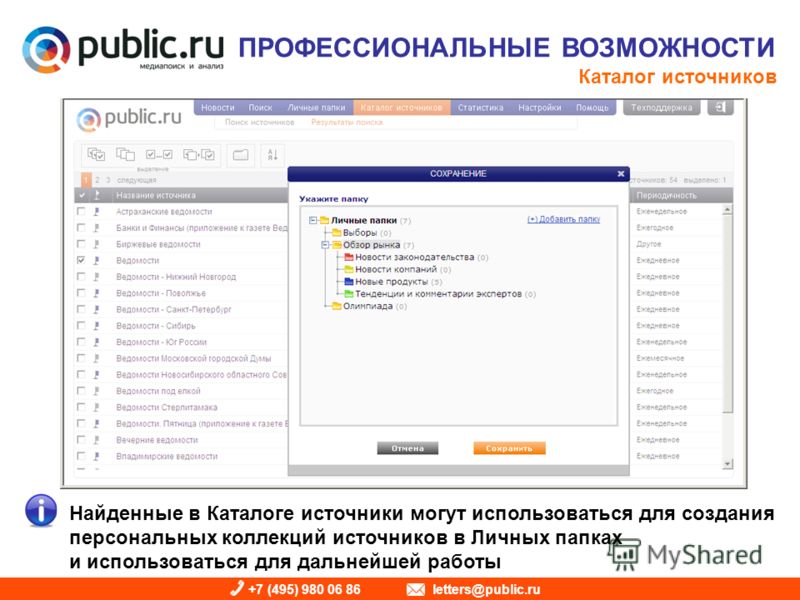The image size is (800, 600).
Task: Click the select-range checkboxes toolbar icon
Action: click(159, 154)
